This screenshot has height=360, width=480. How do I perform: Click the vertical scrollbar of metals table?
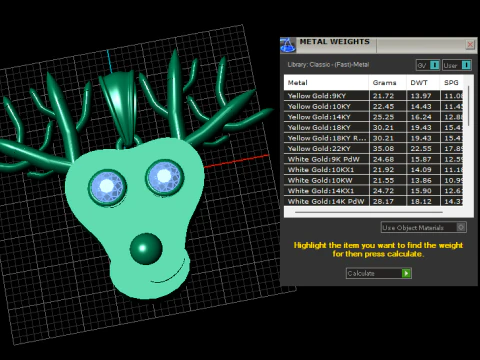coord(468,107)
